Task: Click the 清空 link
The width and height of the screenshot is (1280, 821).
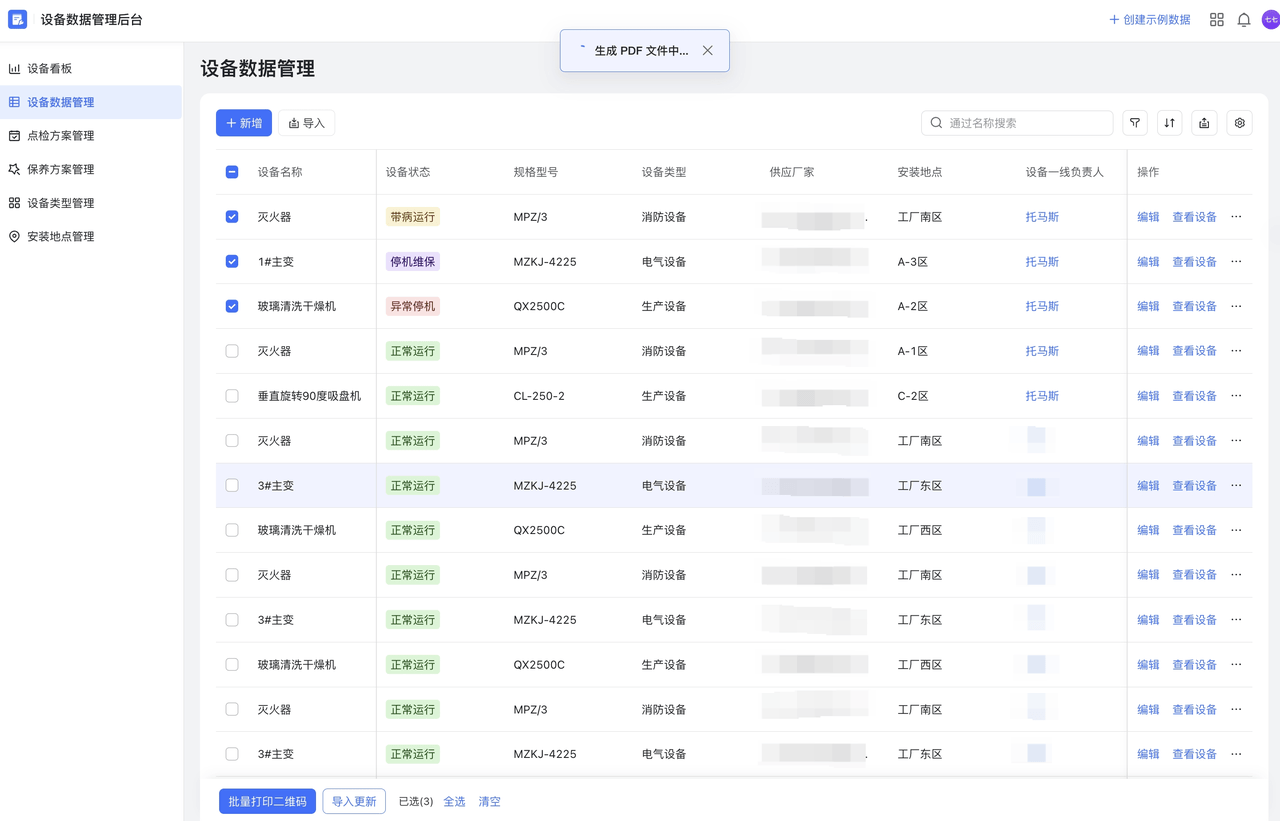Action: 489,801
